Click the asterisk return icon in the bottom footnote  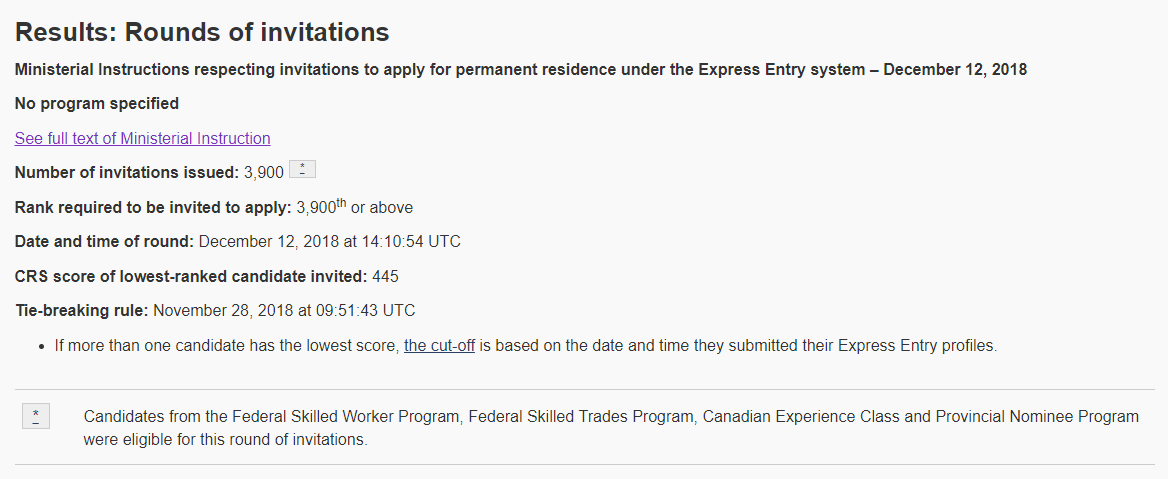coord(35,417)
